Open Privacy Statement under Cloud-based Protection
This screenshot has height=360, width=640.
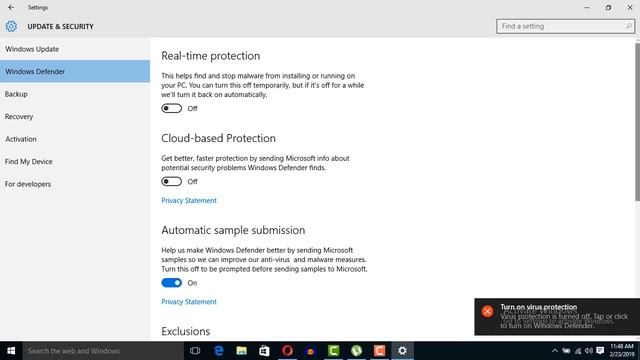[x=189, y=200]
